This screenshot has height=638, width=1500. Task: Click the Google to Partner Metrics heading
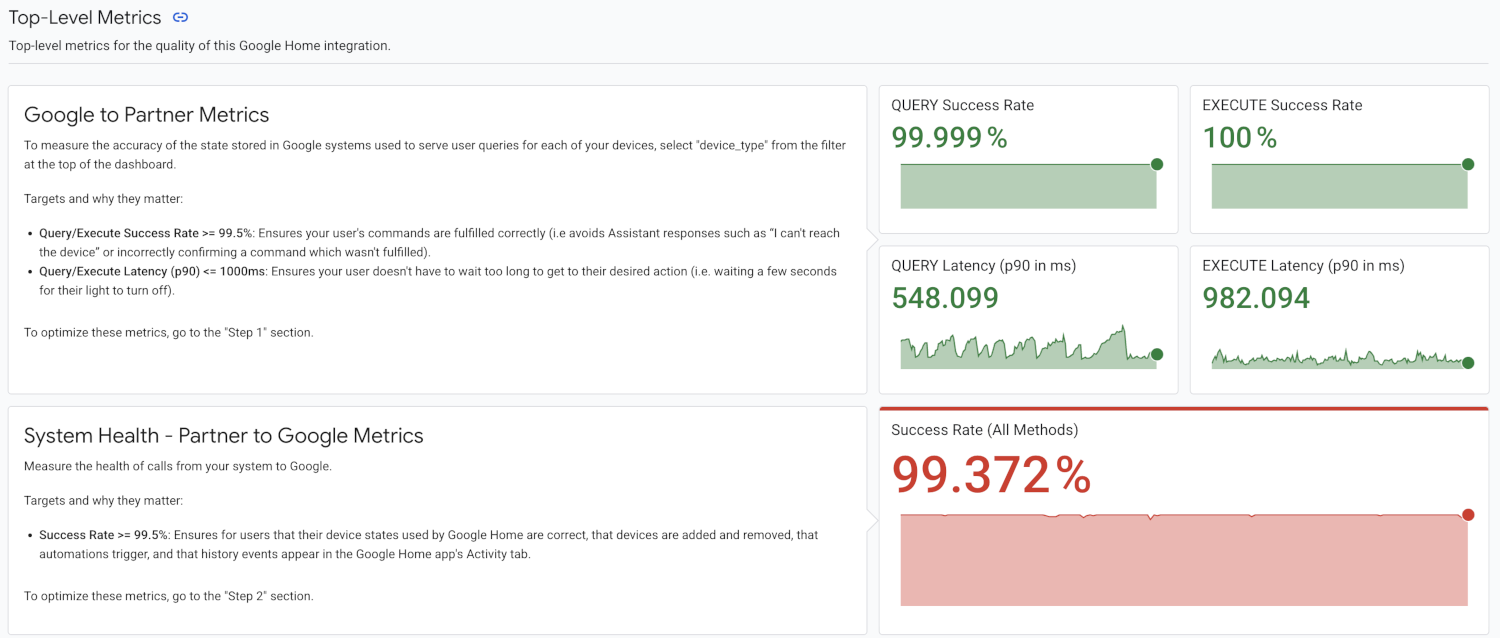click(x=146, y=115)
